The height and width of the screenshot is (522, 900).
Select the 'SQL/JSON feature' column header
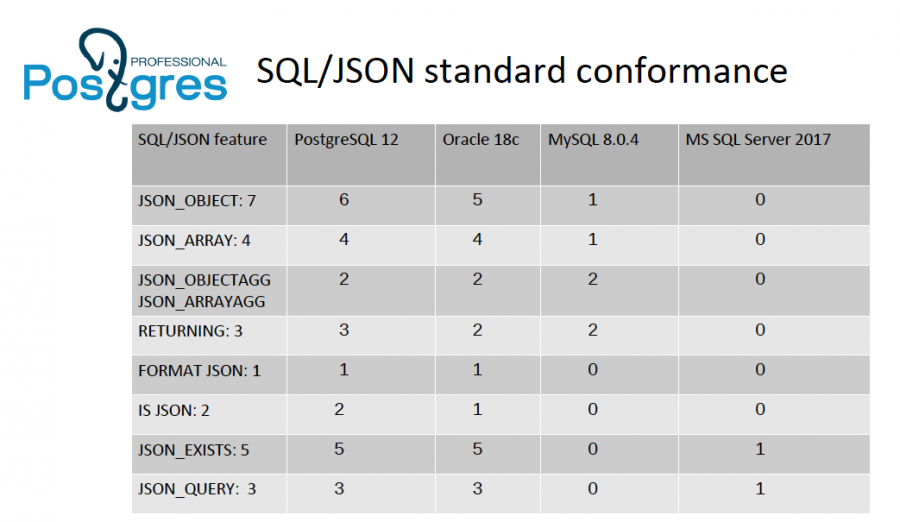click(x=202, y=140)
